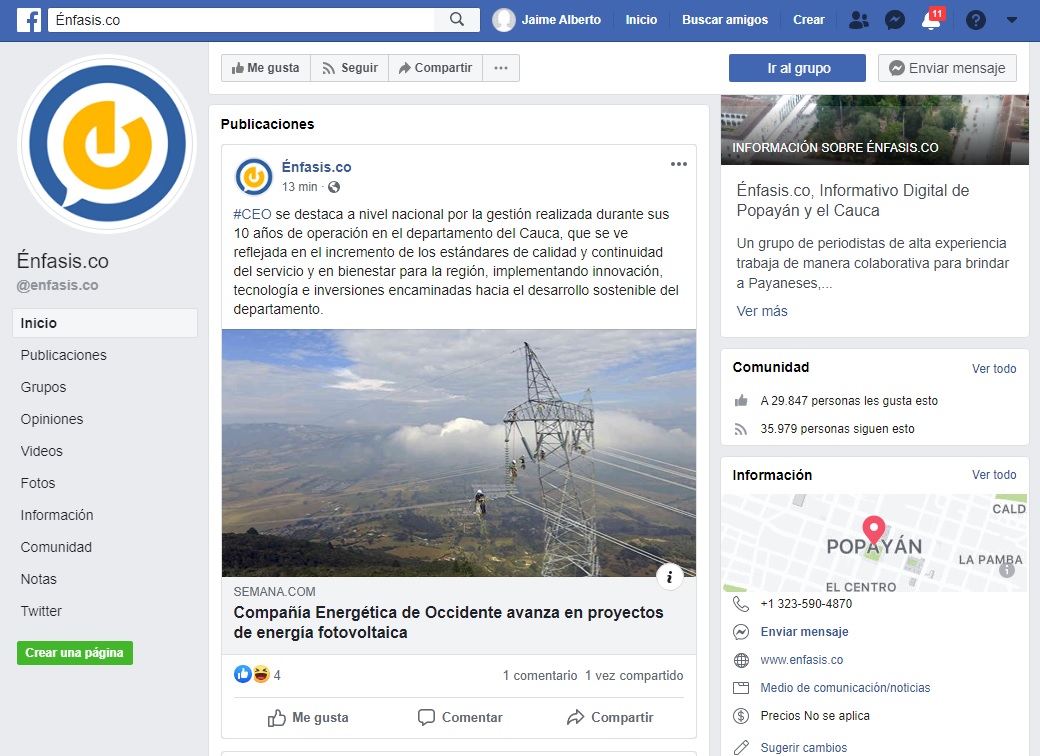Select Videos in the left sidebar
The image size is (1040, 756).
point(41,451)
